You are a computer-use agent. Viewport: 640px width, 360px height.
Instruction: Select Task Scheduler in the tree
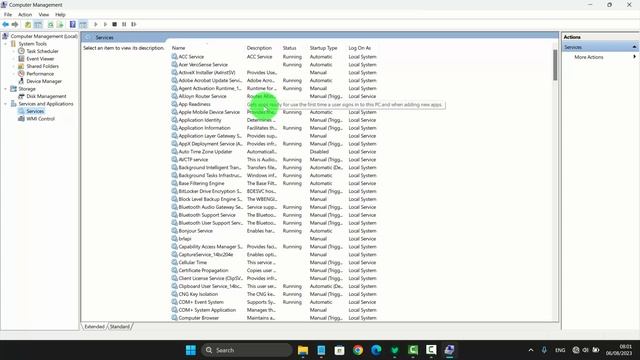(42, 51)
